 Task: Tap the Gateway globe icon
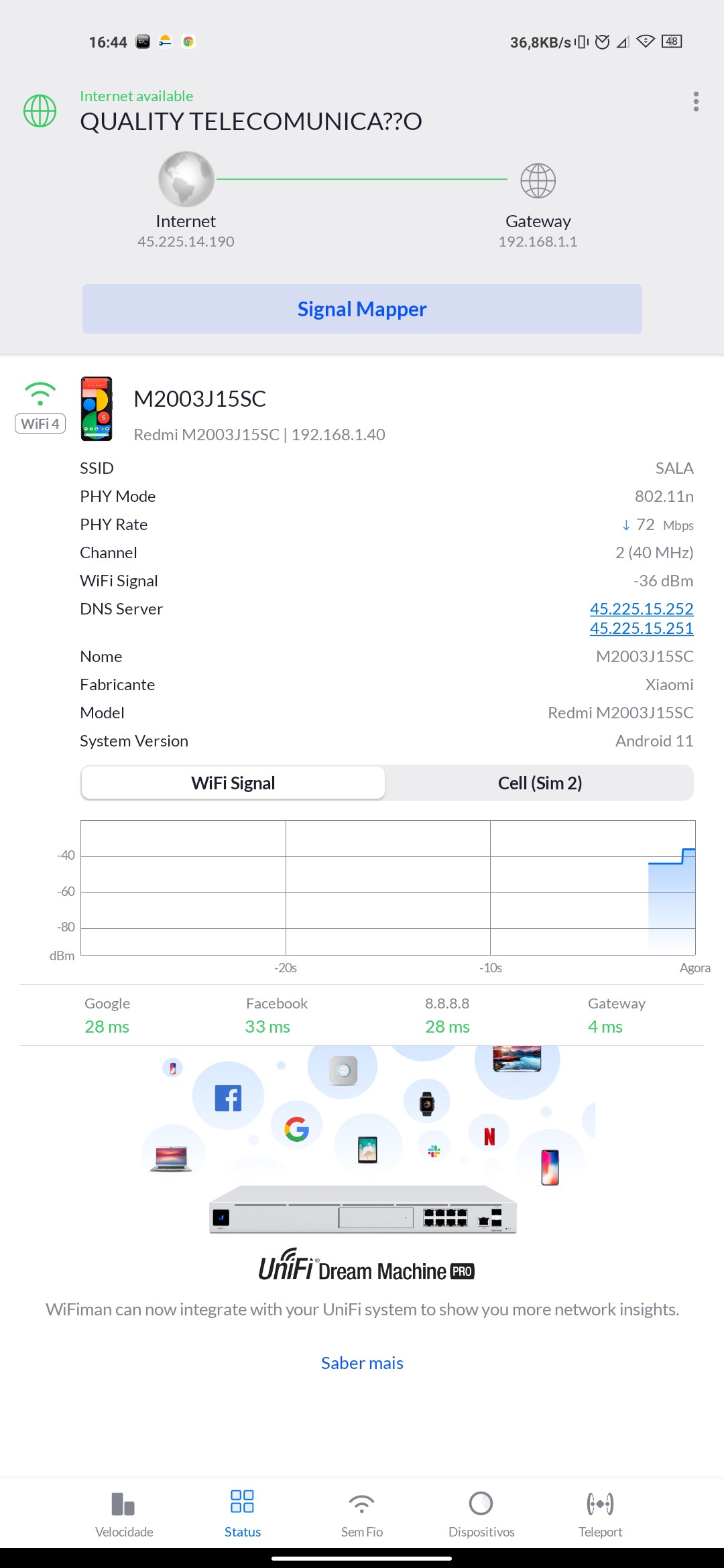(538, 180)
